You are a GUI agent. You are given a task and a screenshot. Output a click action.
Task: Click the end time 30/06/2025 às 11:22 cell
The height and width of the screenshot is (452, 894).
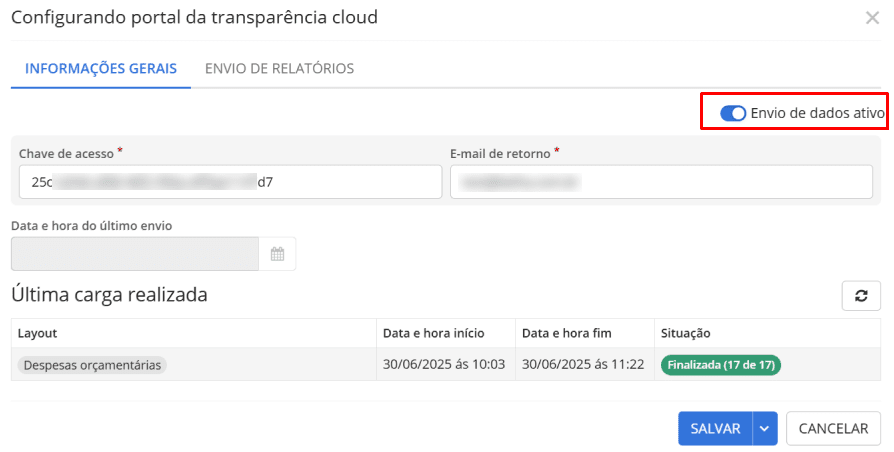coord(583,365)
